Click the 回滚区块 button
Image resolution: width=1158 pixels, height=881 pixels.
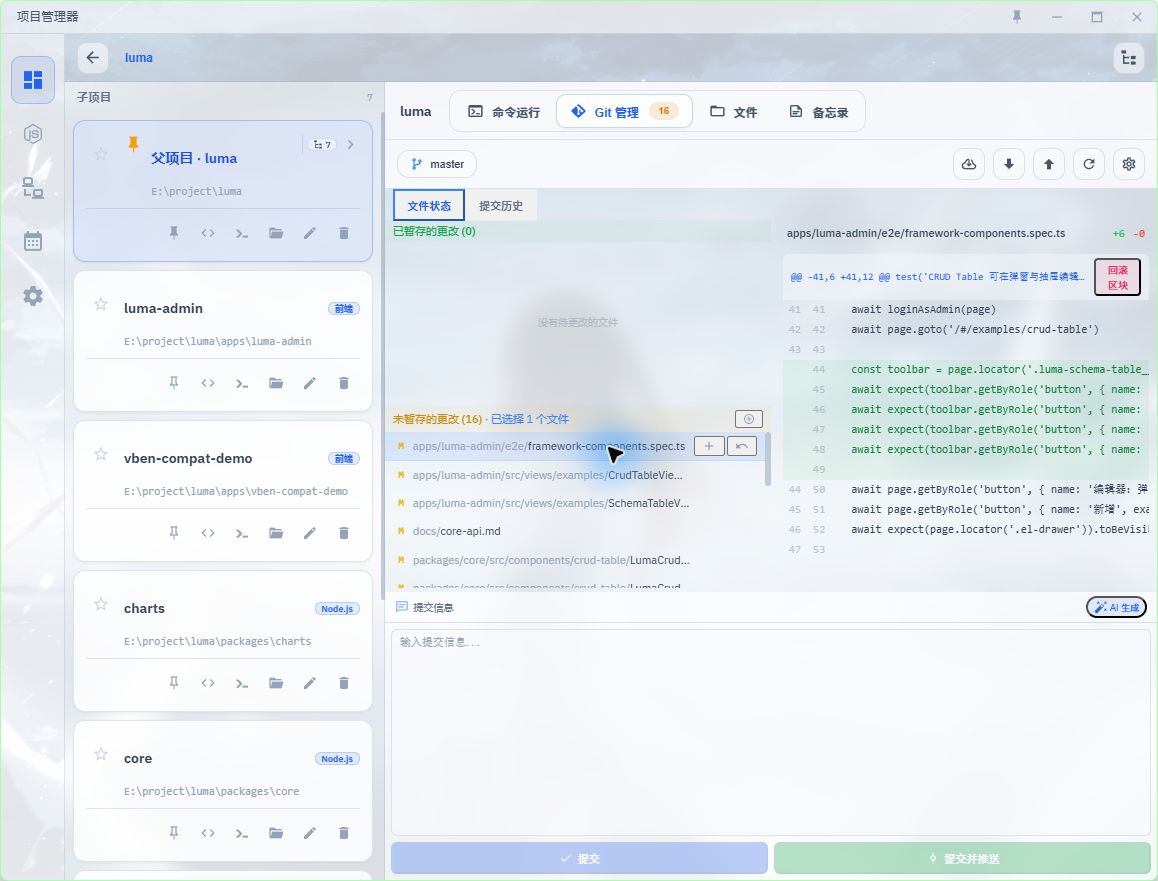(1117, 277)
